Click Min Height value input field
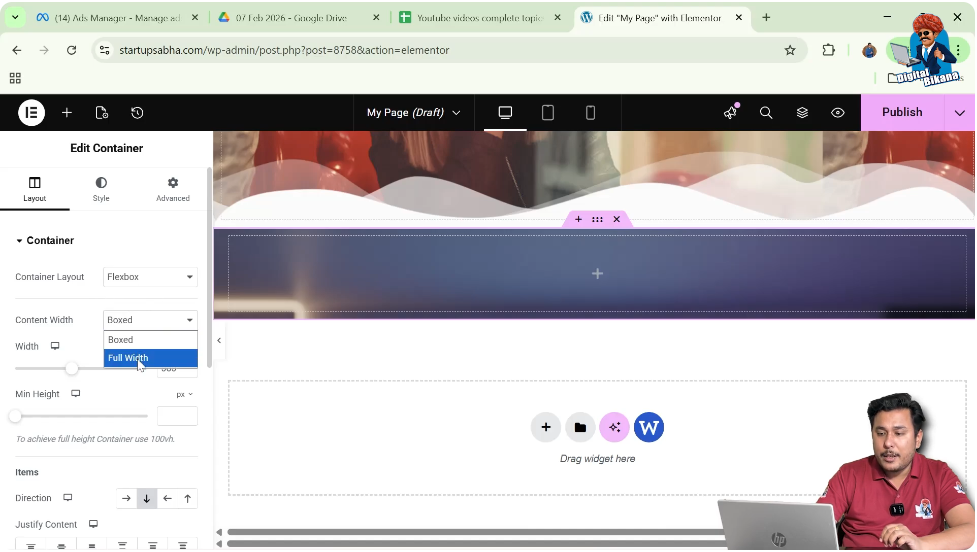The width and height of the screenshot is (977, 552). [177, 416]
